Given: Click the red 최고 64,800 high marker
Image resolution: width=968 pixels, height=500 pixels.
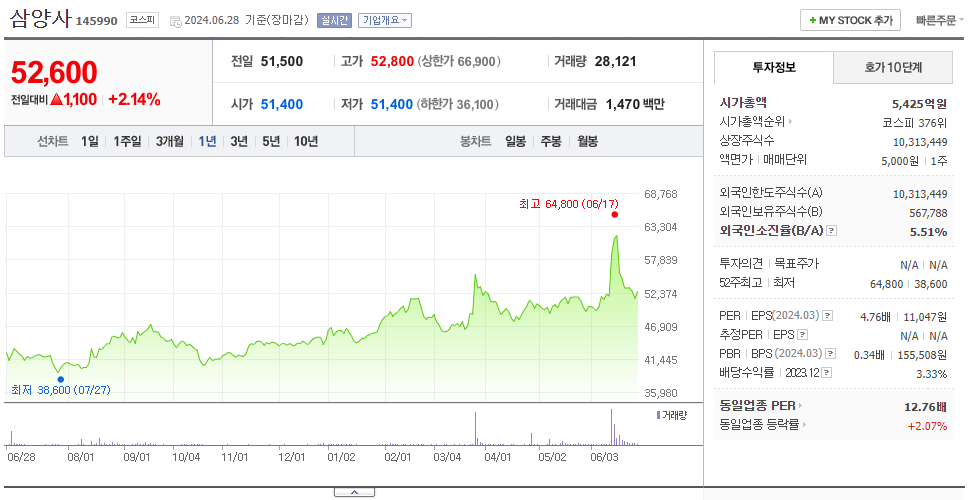Looking at the screenshot, I should (x=614, y=214).
